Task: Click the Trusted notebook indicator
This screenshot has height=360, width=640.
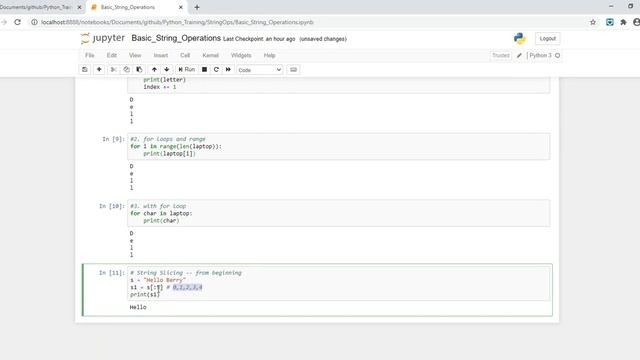Action: (x=501, y=56)
